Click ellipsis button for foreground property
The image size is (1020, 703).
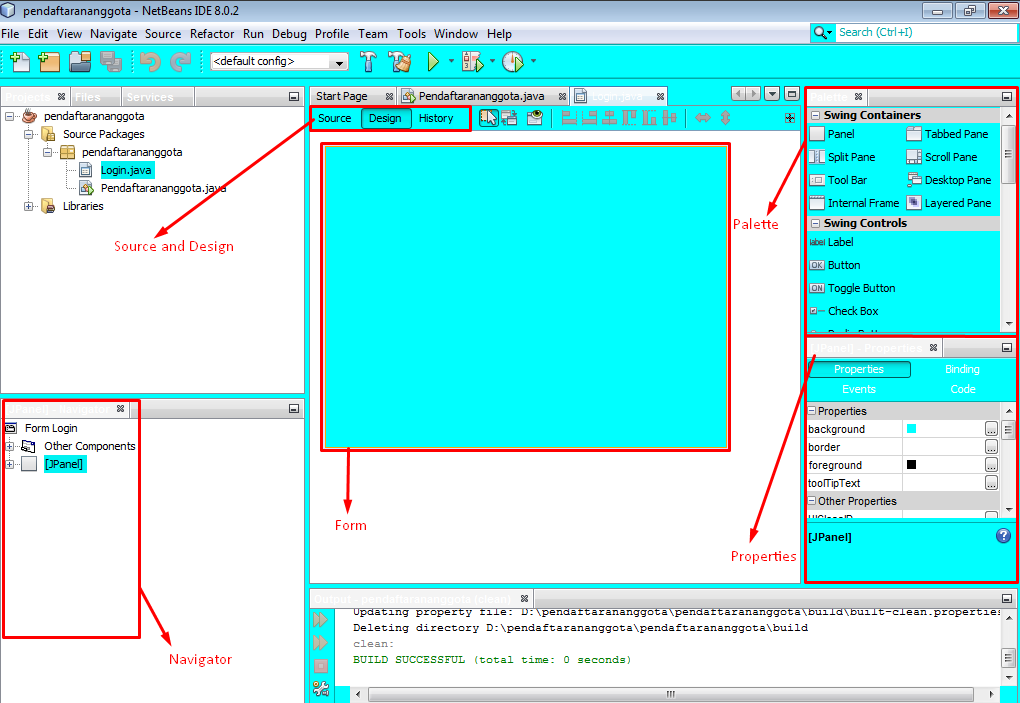click(x=991, y=465)
